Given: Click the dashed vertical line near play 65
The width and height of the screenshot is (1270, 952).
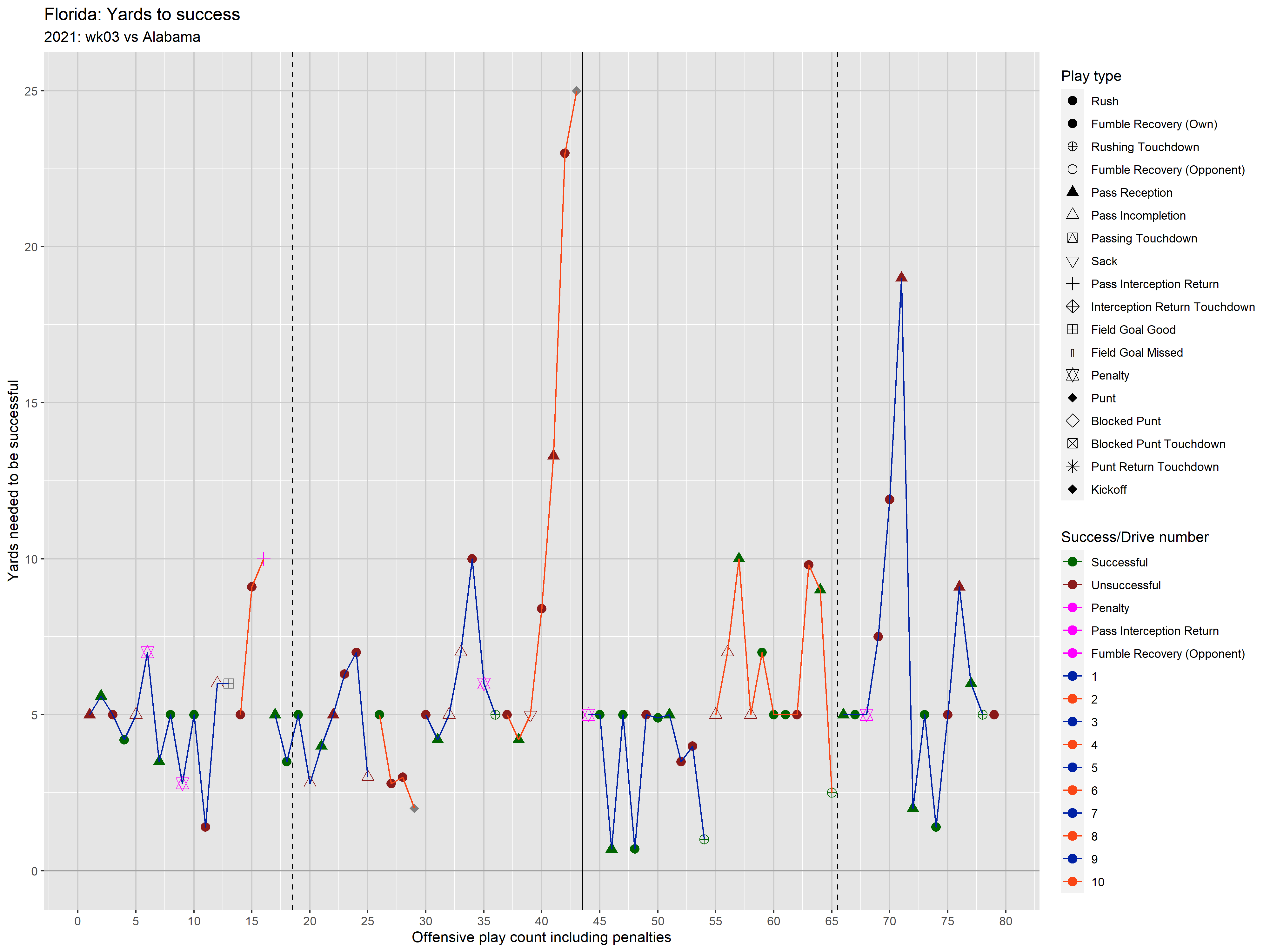Looking at the screenshot, I should pos(837,480).
